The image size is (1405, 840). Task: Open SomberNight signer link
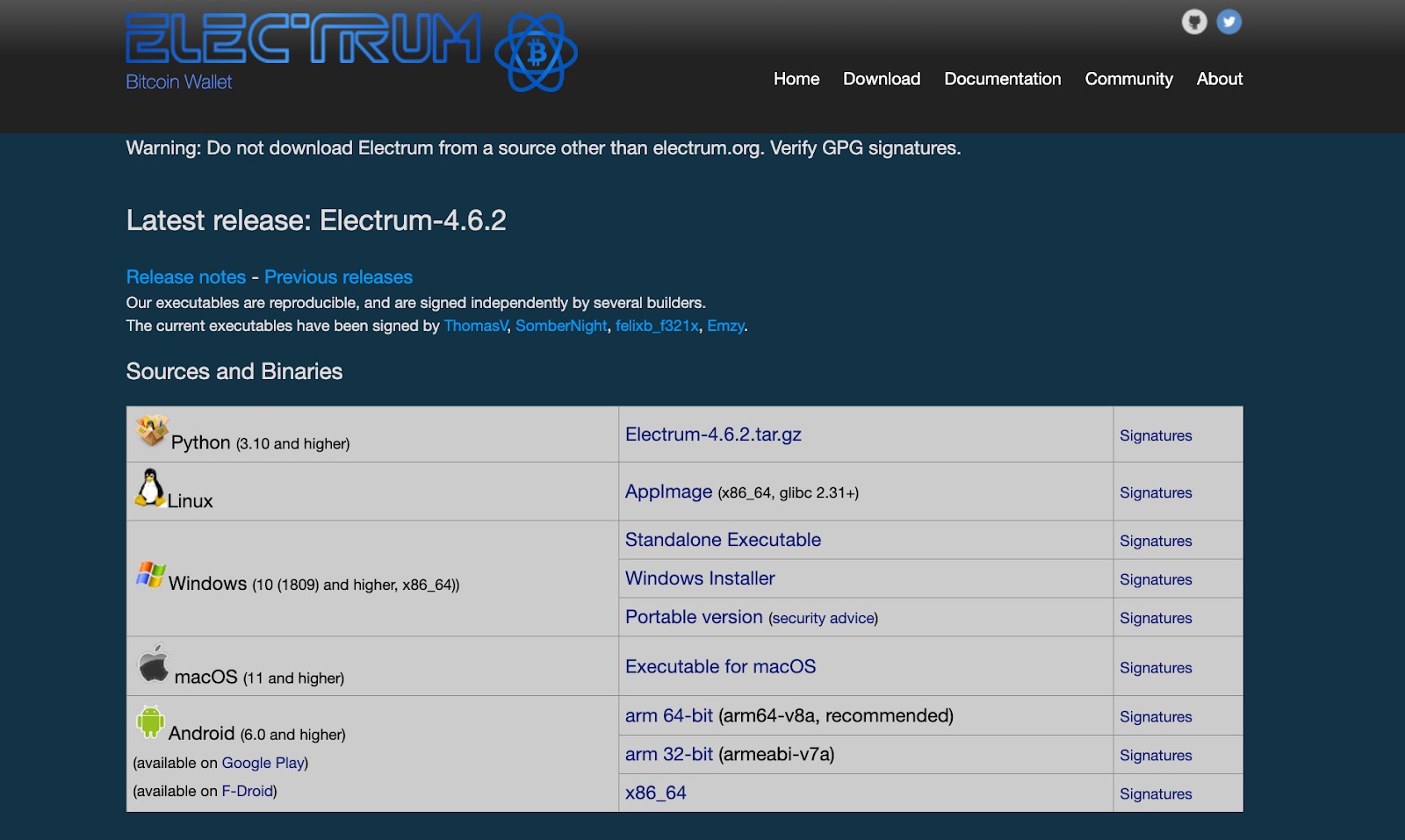click(561, 326)
